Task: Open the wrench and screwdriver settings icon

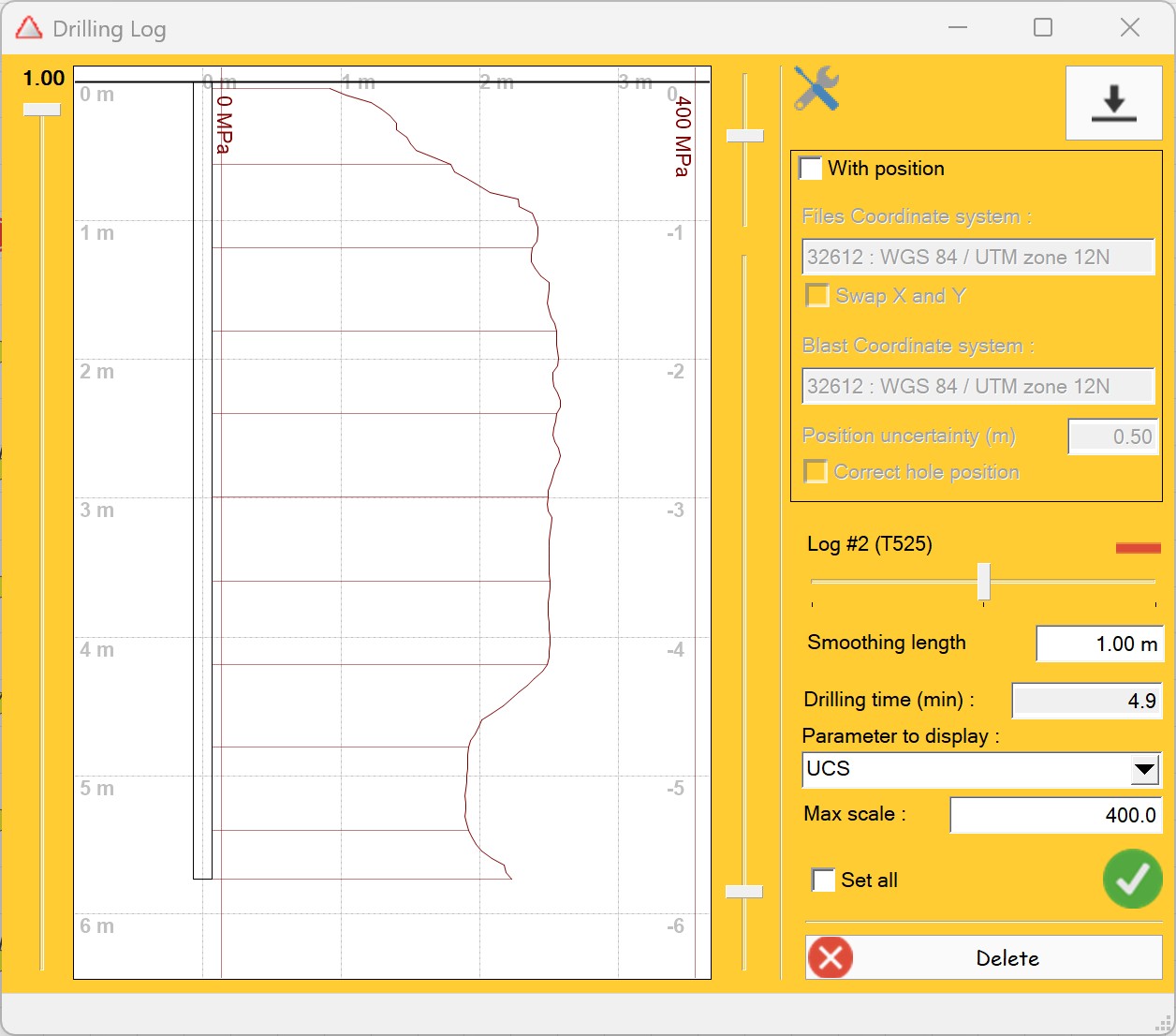Action: click(816, 89)
